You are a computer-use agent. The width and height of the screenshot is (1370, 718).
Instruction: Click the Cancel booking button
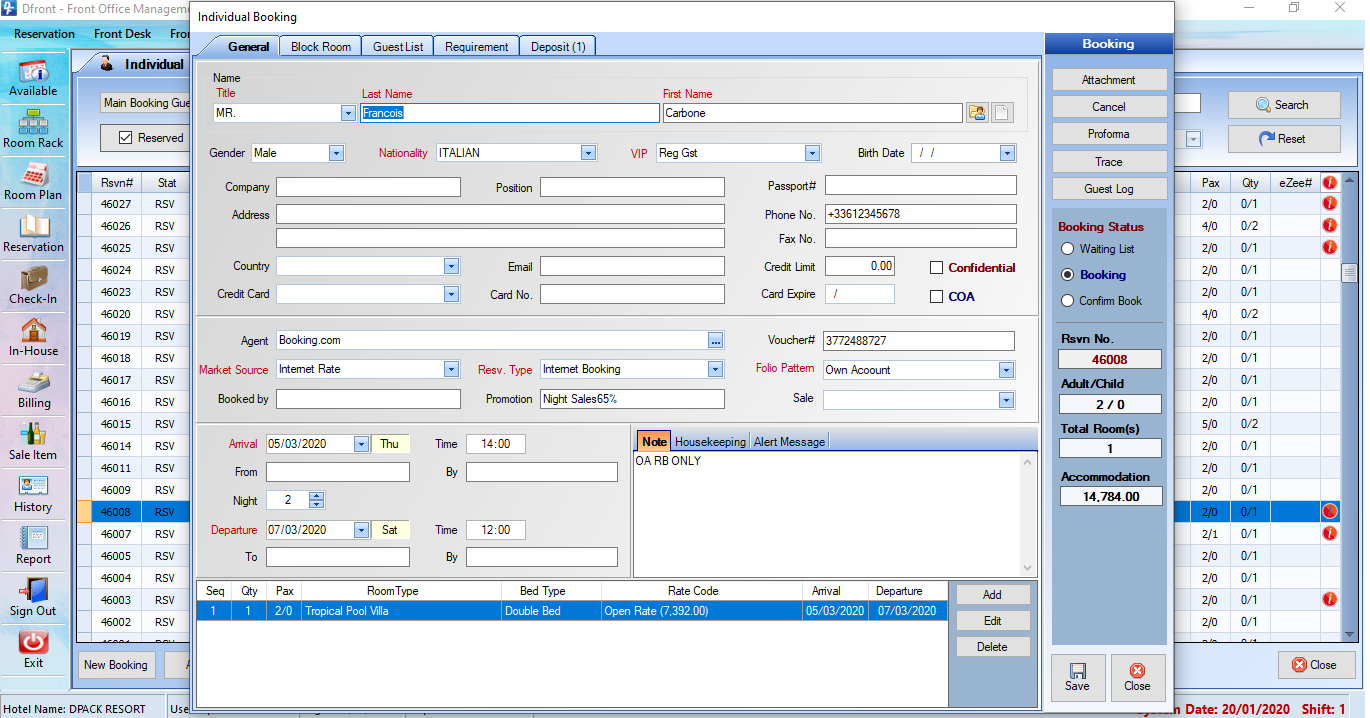click(1108, 107)
